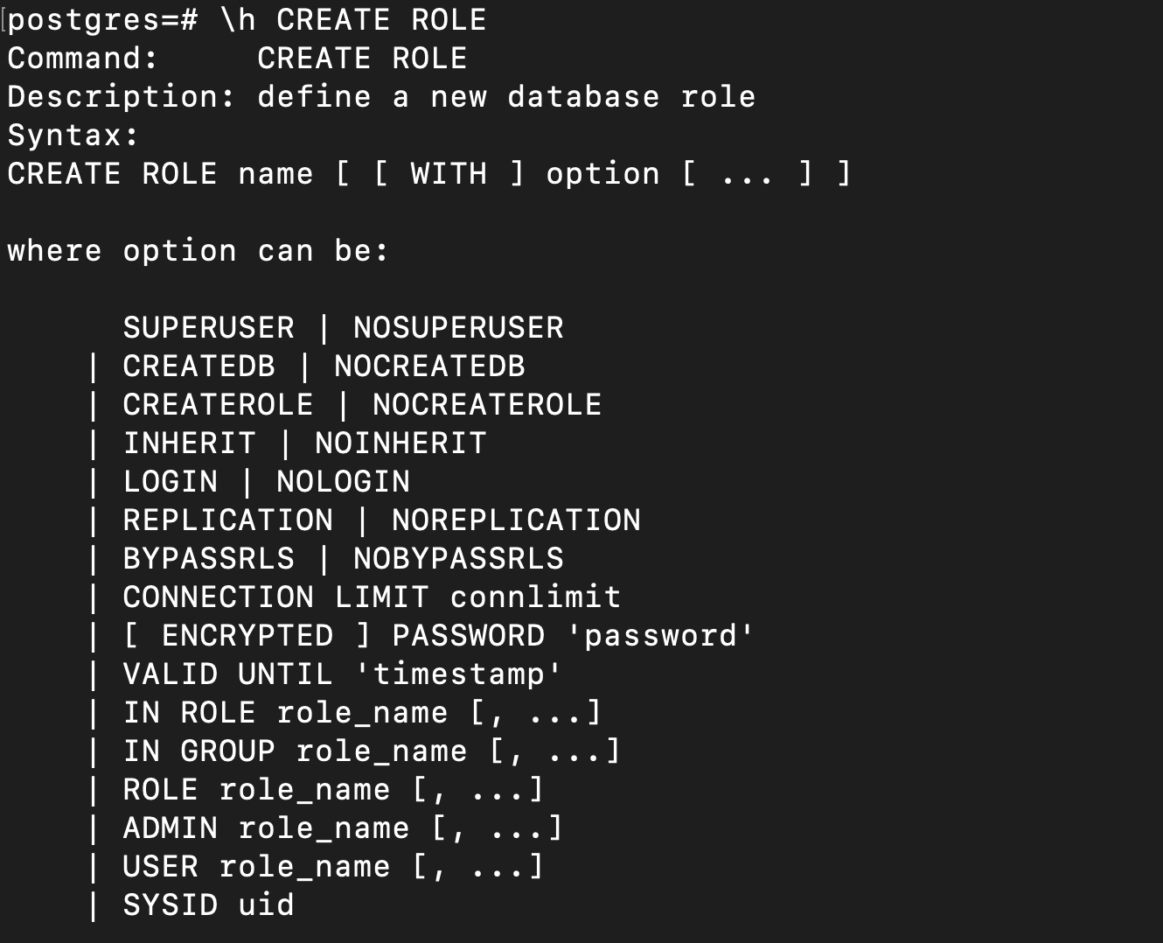Click the USER role_name option
The width and height of the screenshot is (1163, 943).
point(333,867)
